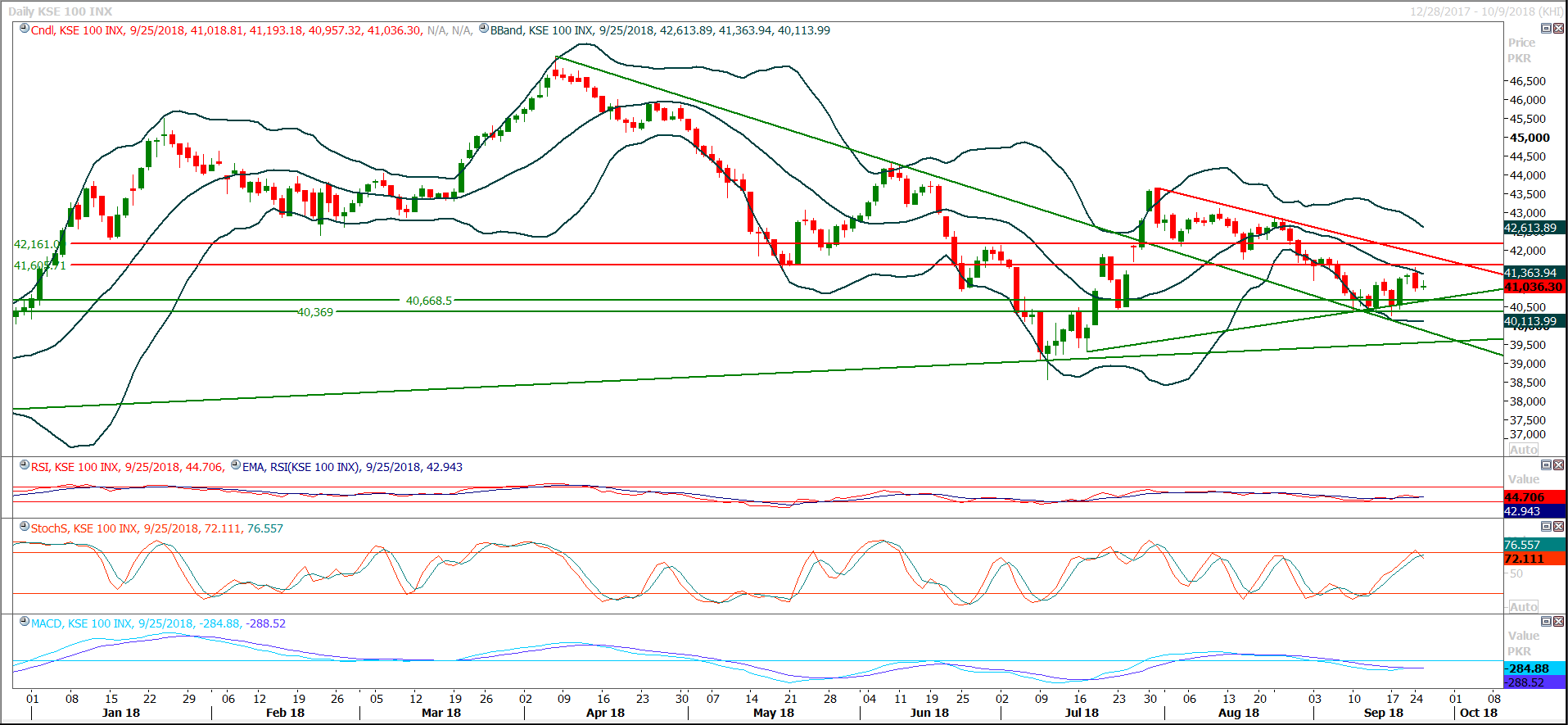Click Auto scale on the StochS axis
The height and width of the screenshot is (725, 1568).
1524,607
